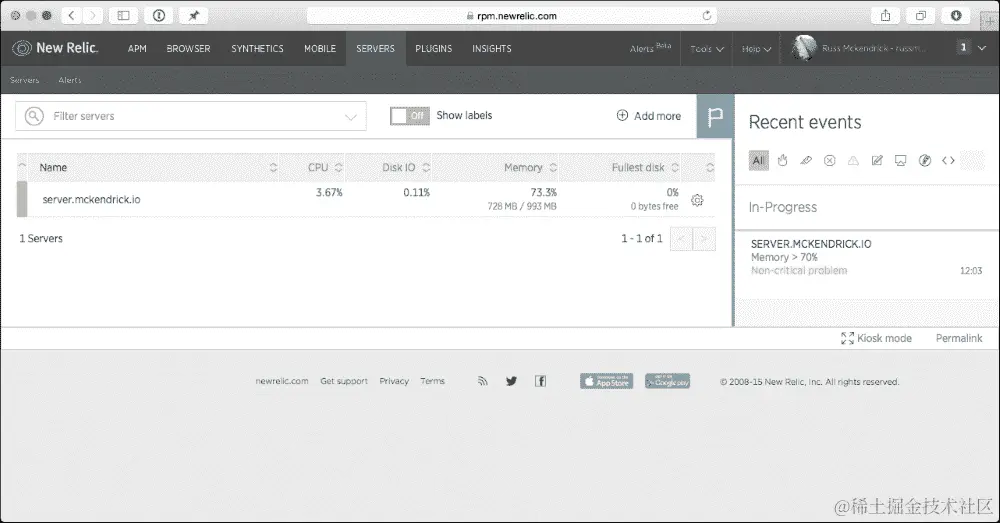This screenshot has width=1000, height=523.
Task: Click the 728 MB / 993 MB text
Action: (x=522, y=206)
